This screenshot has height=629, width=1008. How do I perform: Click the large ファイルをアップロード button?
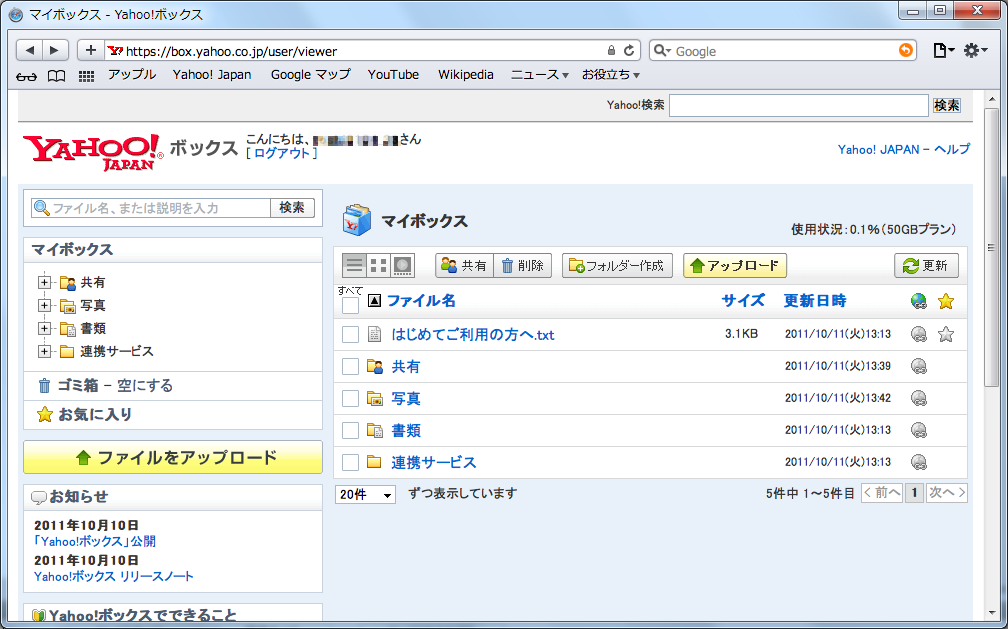(x=173, y=457)
